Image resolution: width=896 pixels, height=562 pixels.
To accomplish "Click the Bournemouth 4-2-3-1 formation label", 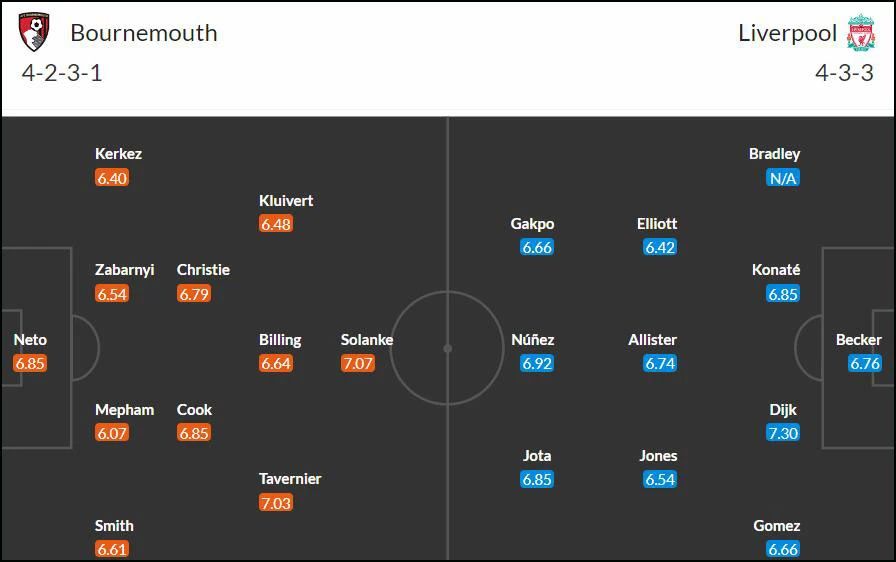I will pos(62,73).
